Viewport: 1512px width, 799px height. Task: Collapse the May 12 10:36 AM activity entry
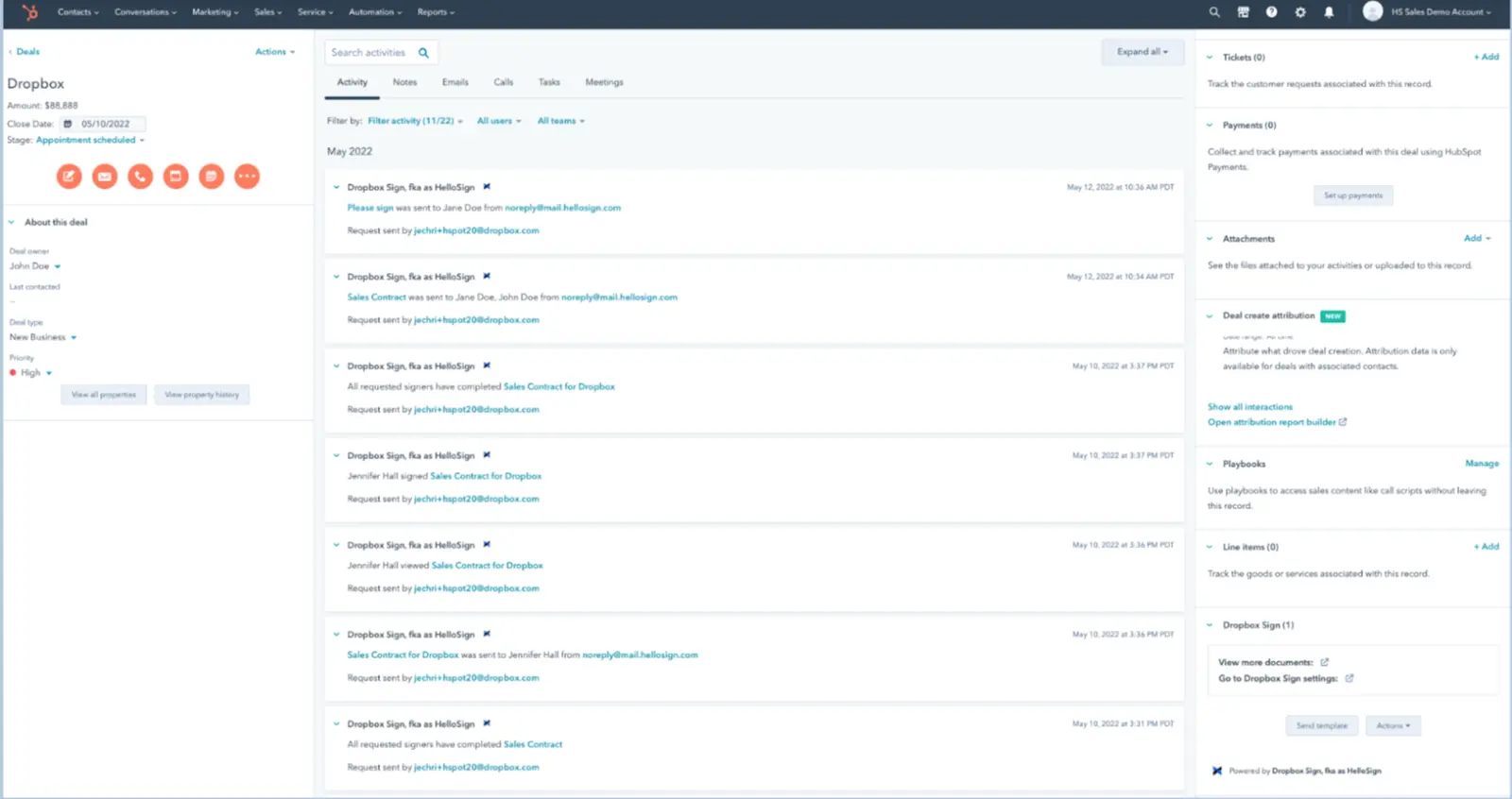tap(336, 187)
